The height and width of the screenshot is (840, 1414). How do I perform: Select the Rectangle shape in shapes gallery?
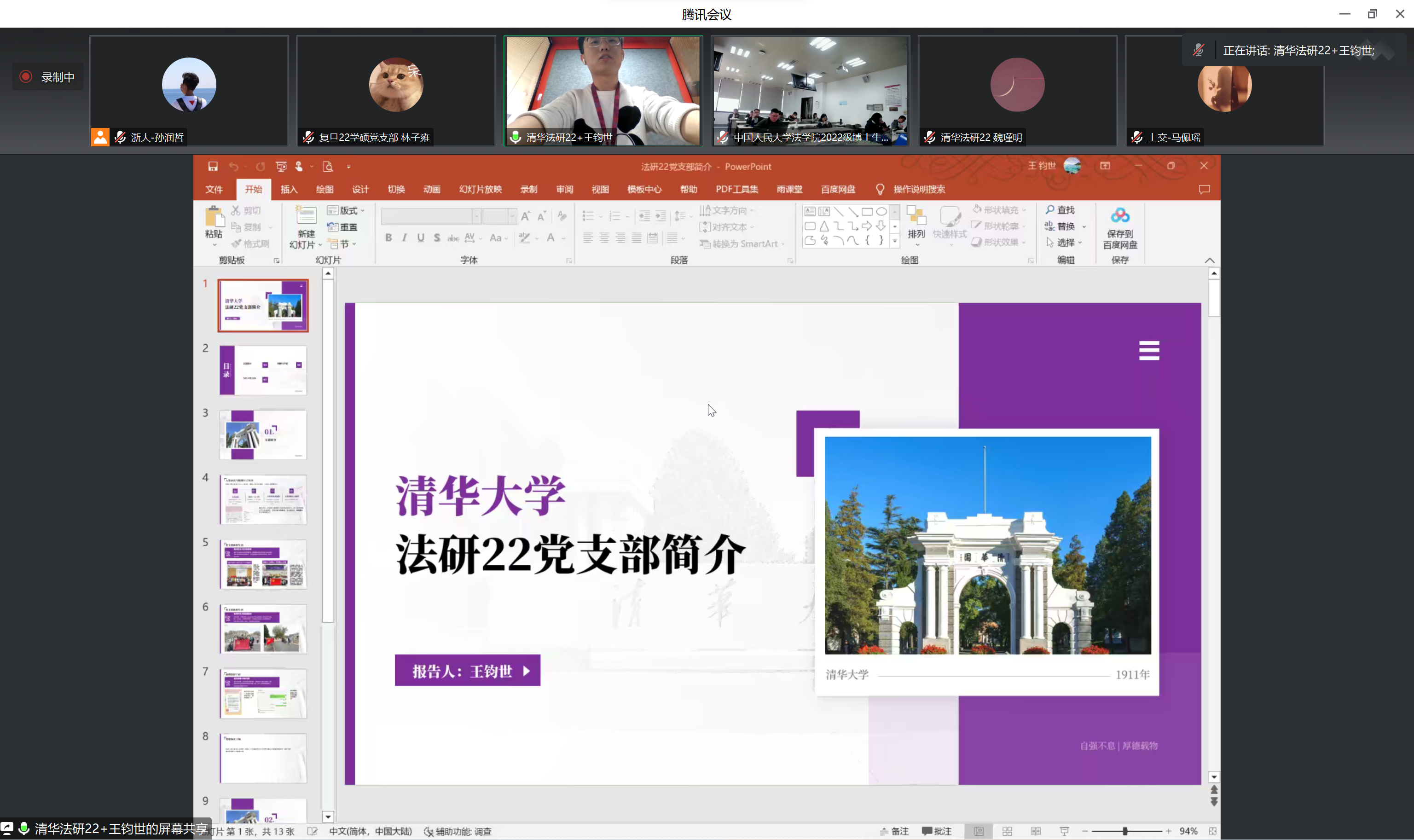(867, 212)
